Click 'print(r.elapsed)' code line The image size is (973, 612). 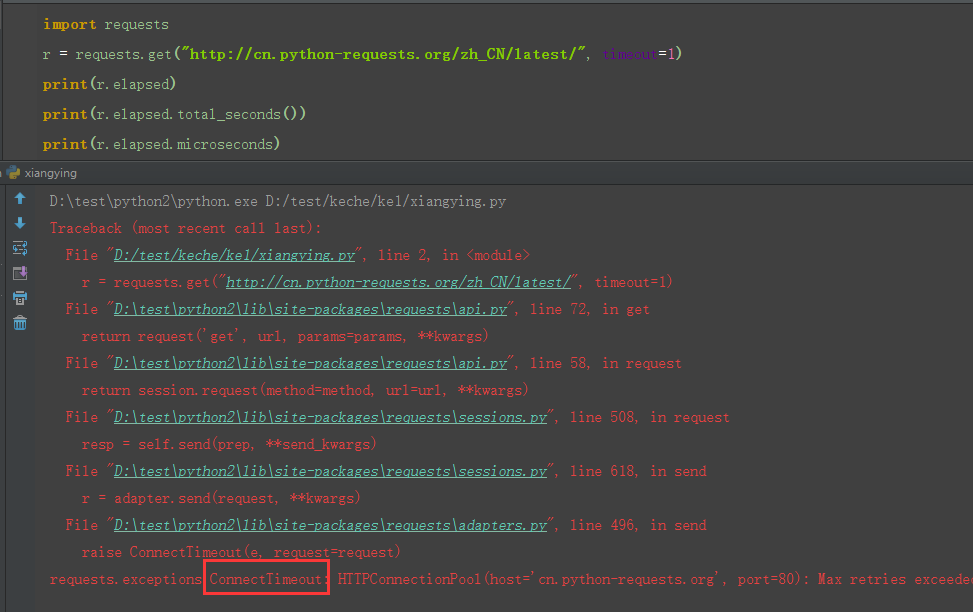pos(109,84)
